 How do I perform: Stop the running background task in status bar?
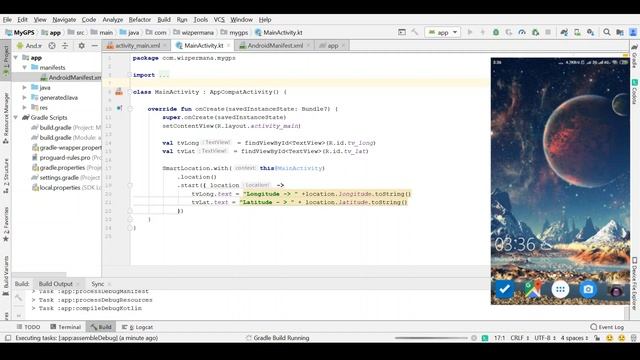click(474, 338)
